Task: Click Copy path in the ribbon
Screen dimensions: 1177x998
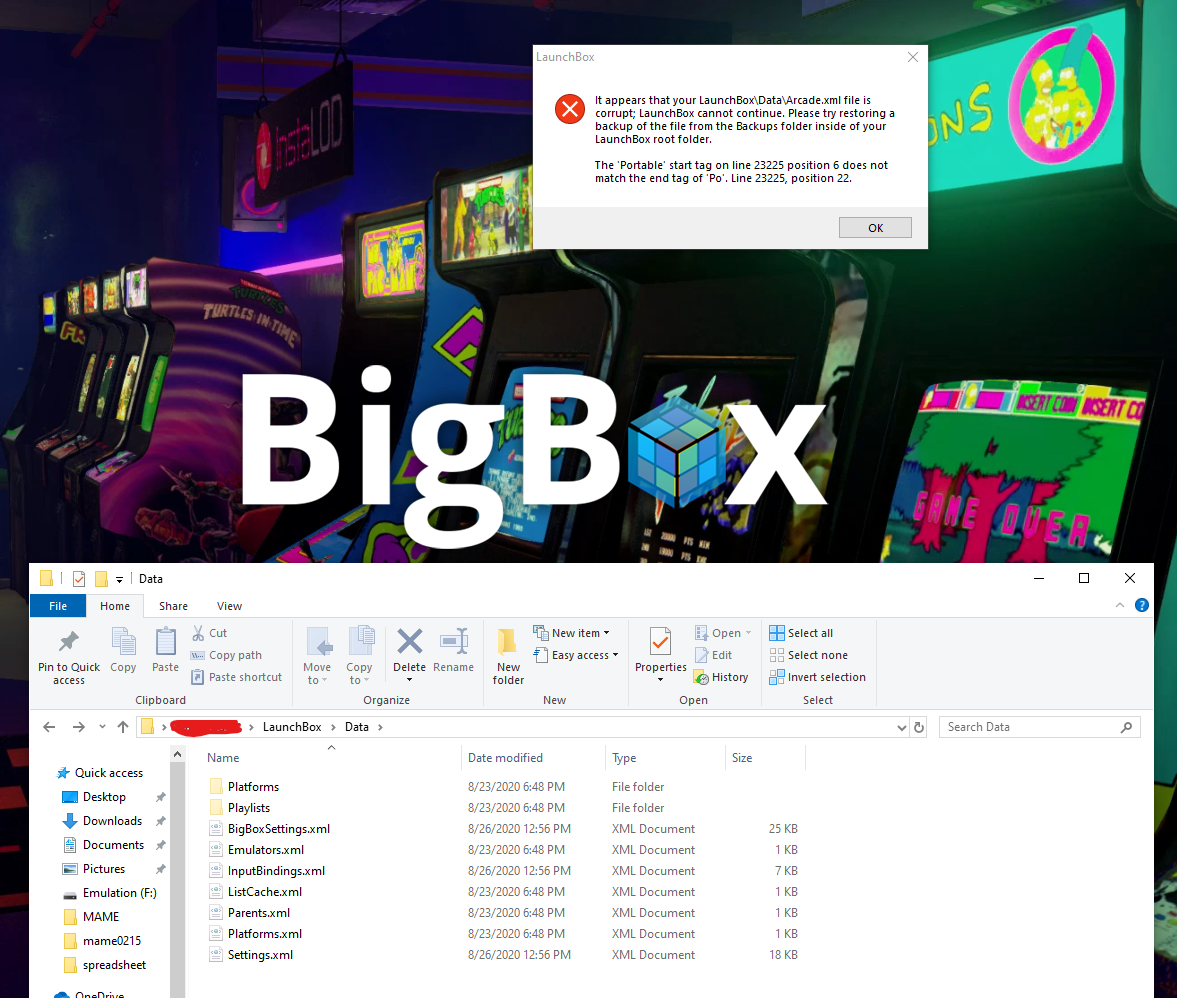Action: [226, 655]
